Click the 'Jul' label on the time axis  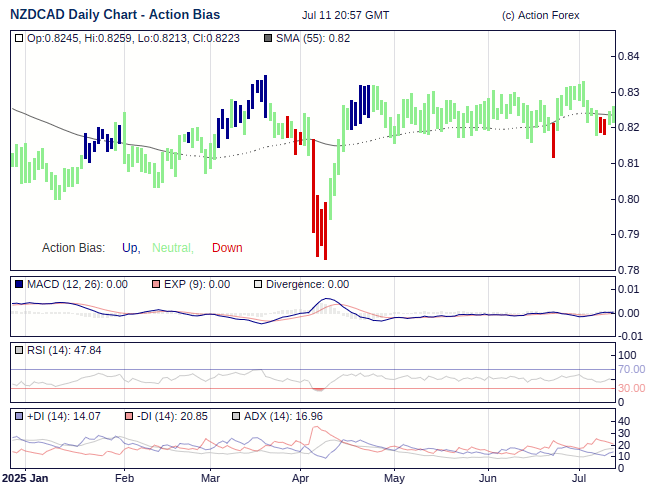579,479
